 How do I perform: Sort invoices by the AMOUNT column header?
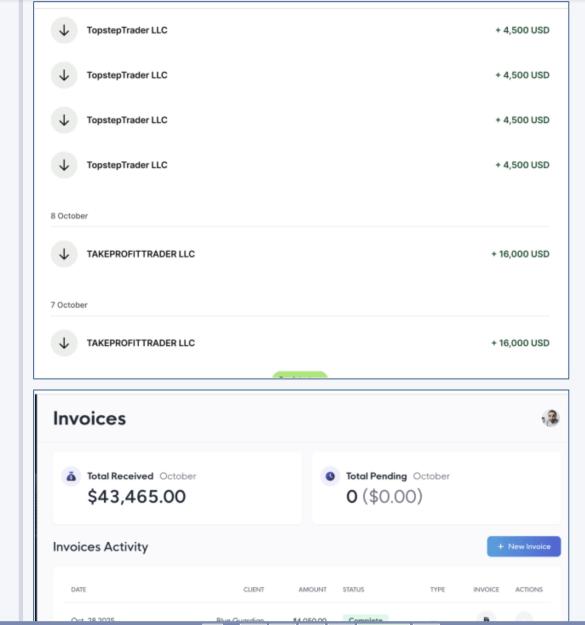[x=312, y=590]
